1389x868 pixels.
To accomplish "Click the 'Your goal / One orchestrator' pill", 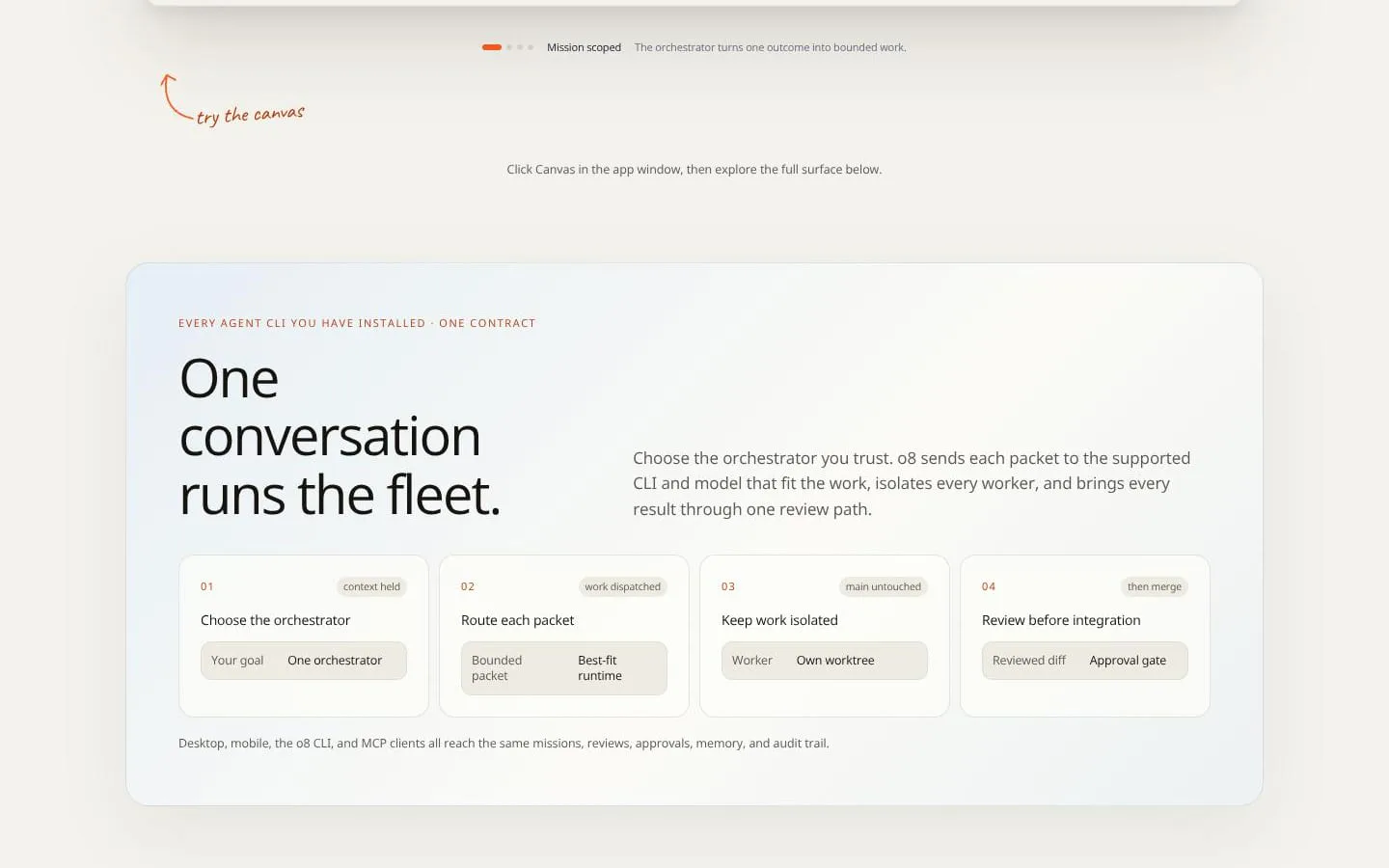I will 304,661.
